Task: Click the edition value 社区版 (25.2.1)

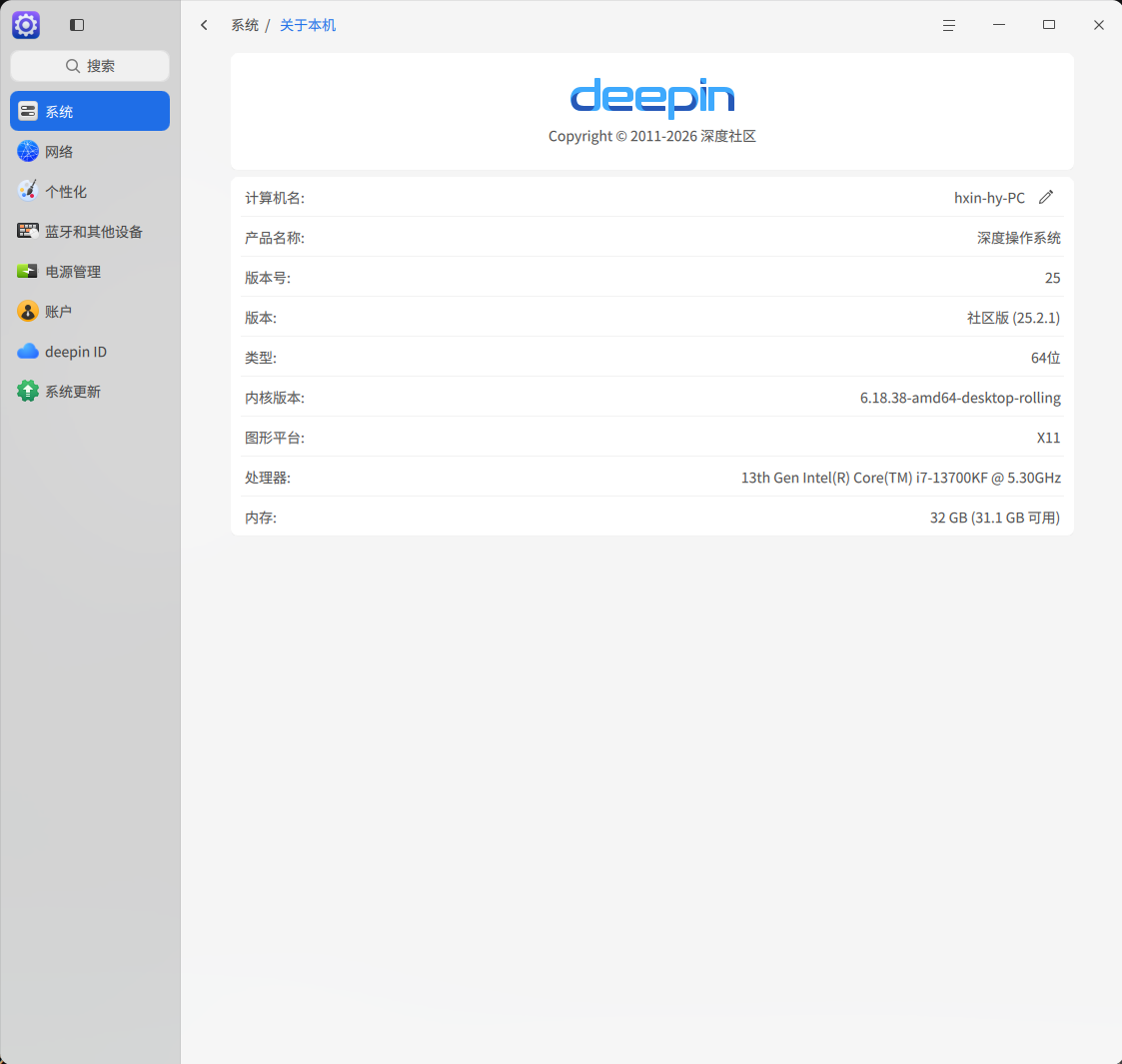Action: coord(1013,318)
